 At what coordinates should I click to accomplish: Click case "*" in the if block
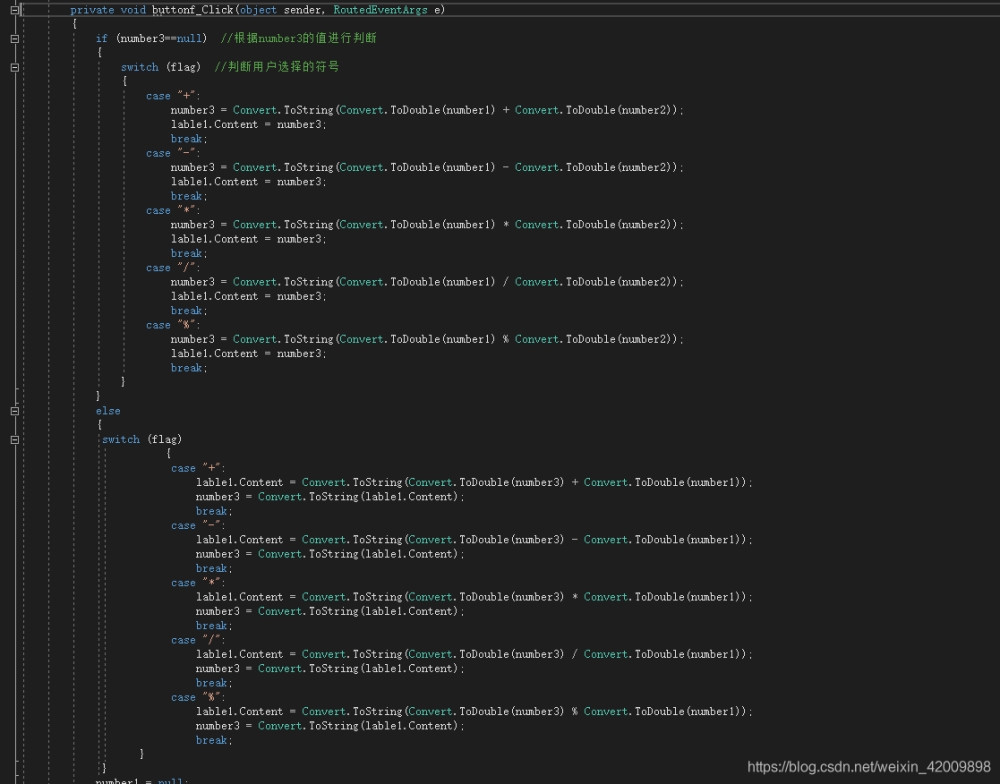click(x=173, y=211)
